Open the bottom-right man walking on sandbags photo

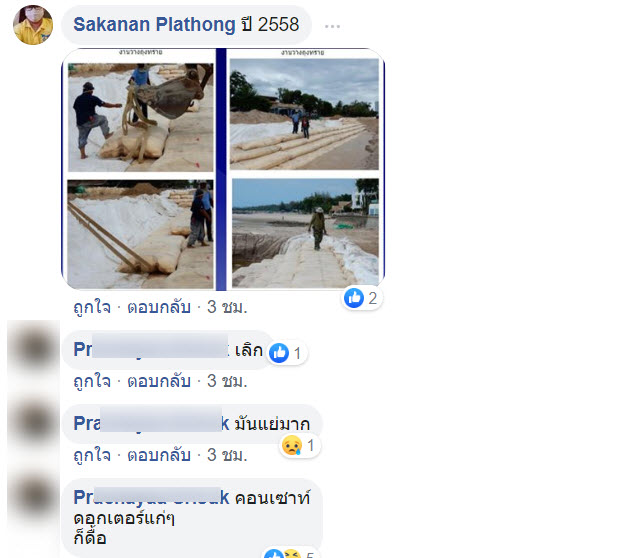pos(305,233)
